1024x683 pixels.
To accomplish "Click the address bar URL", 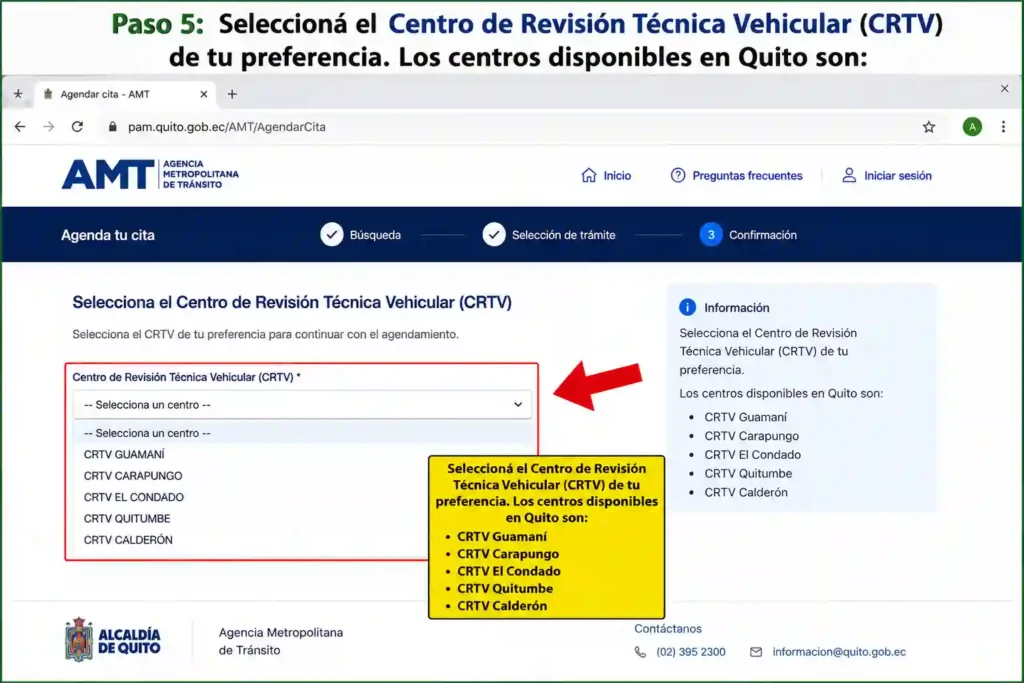I will coord(227,127).
